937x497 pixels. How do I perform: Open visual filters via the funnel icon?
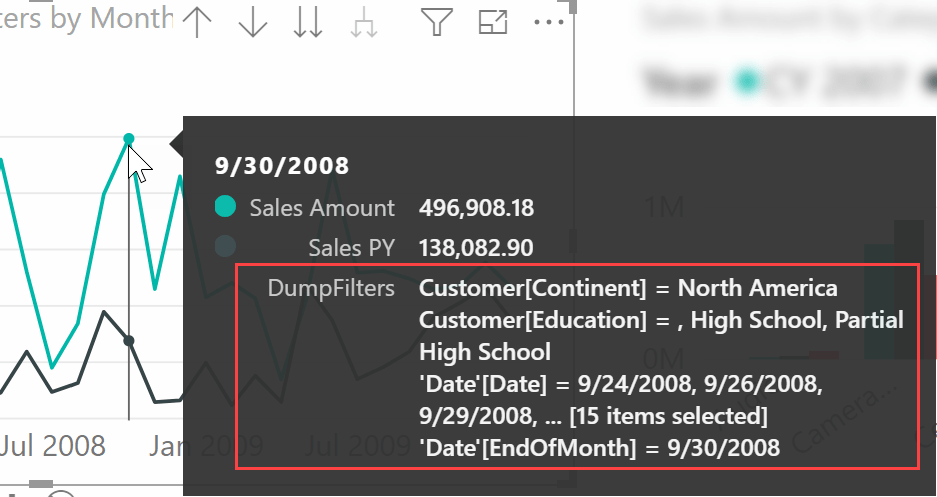click(x=435, y=21)
